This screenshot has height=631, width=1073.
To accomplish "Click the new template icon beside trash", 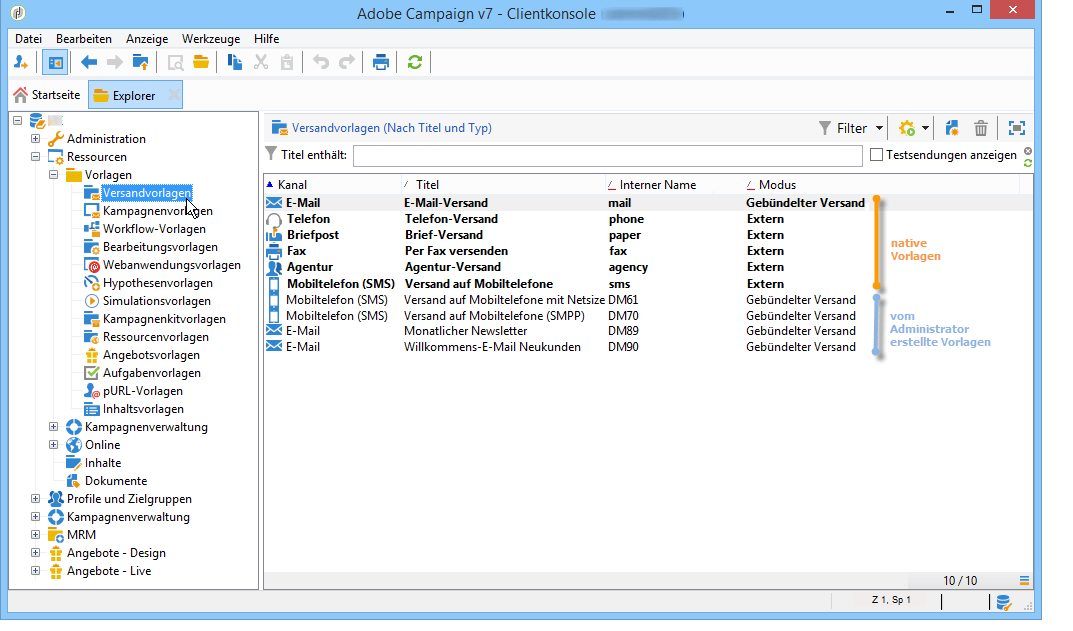I will click(x=952, y=128).
